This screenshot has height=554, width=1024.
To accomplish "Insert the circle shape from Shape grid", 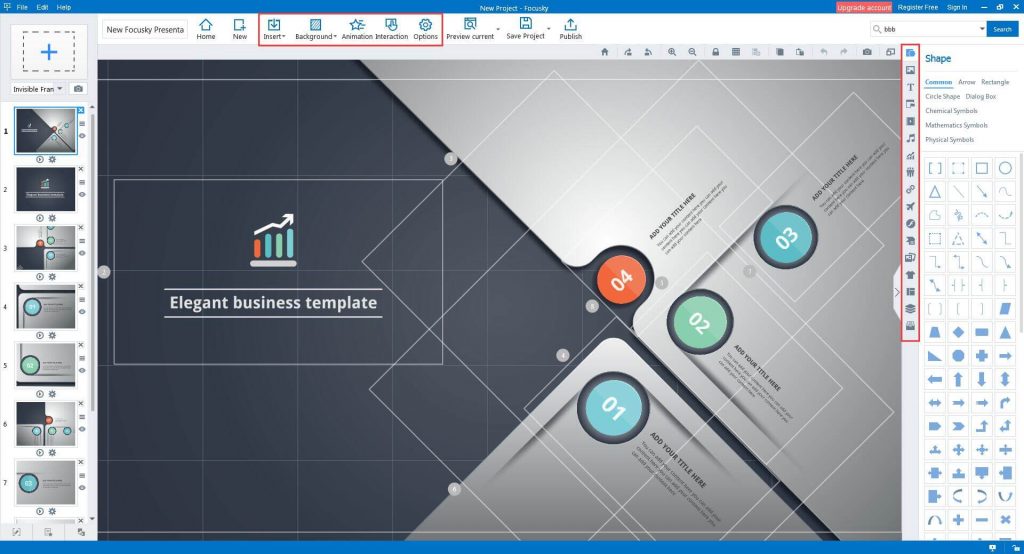I will (x=1005, y=168).
